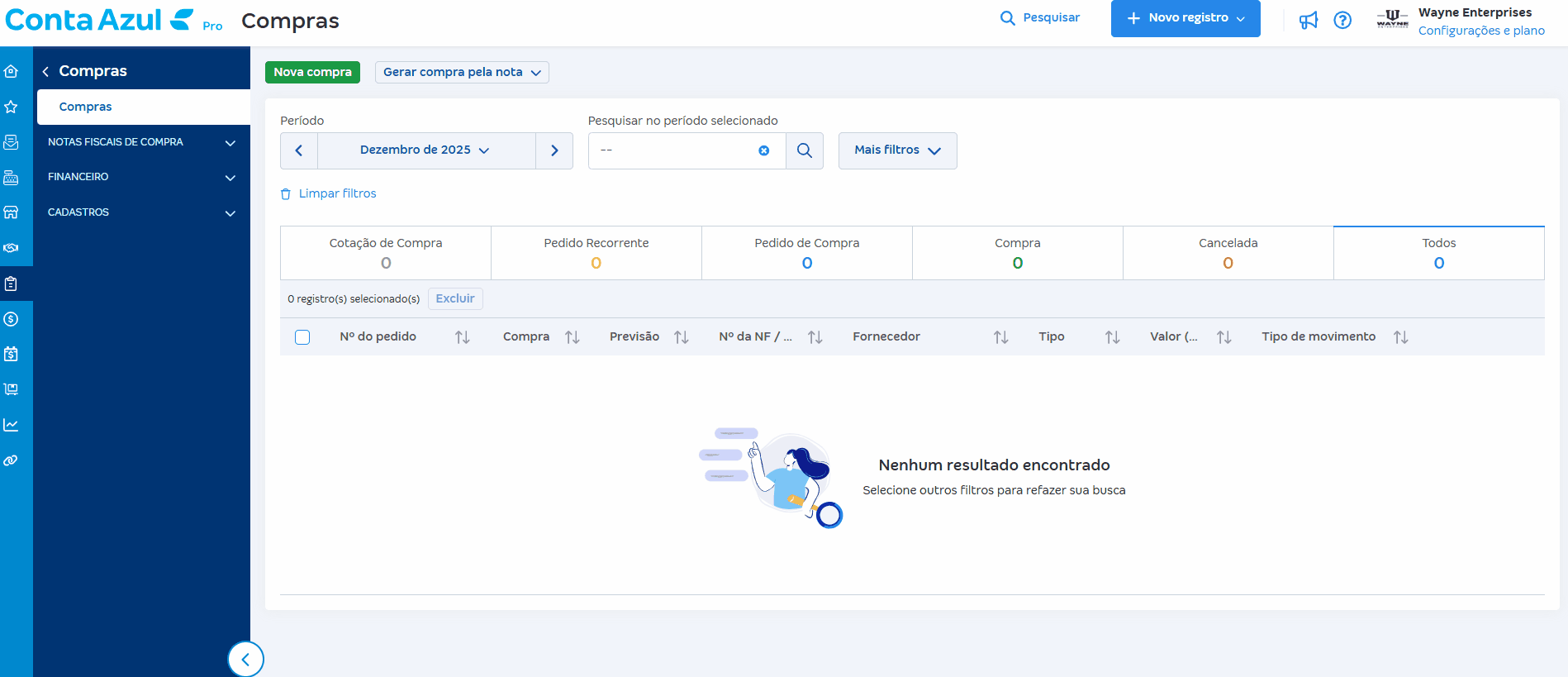
Task: Click the home icon in the sidebar
Action: (x=12, y=72)
